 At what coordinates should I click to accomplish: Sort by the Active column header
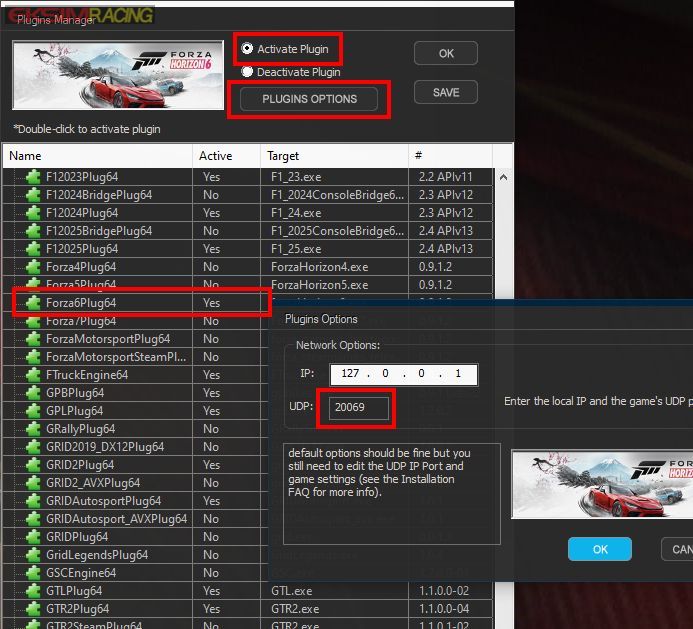point(226,156)
